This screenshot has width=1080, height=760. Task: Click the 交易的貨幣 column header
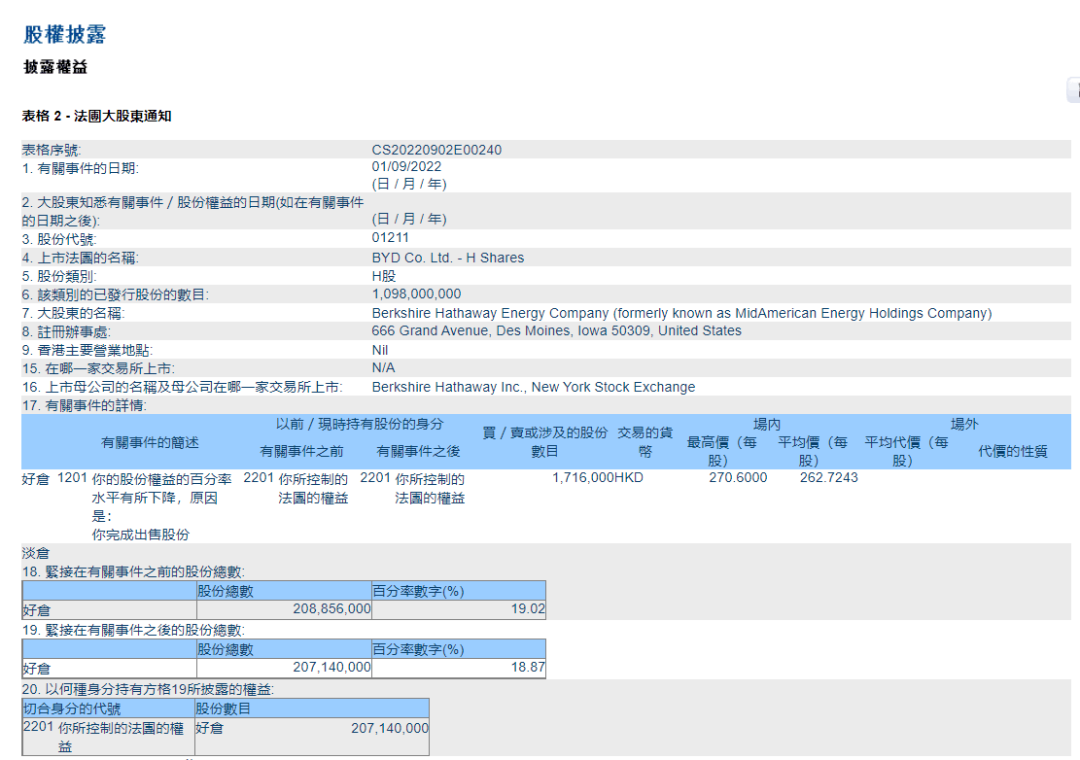pos(645,442)
